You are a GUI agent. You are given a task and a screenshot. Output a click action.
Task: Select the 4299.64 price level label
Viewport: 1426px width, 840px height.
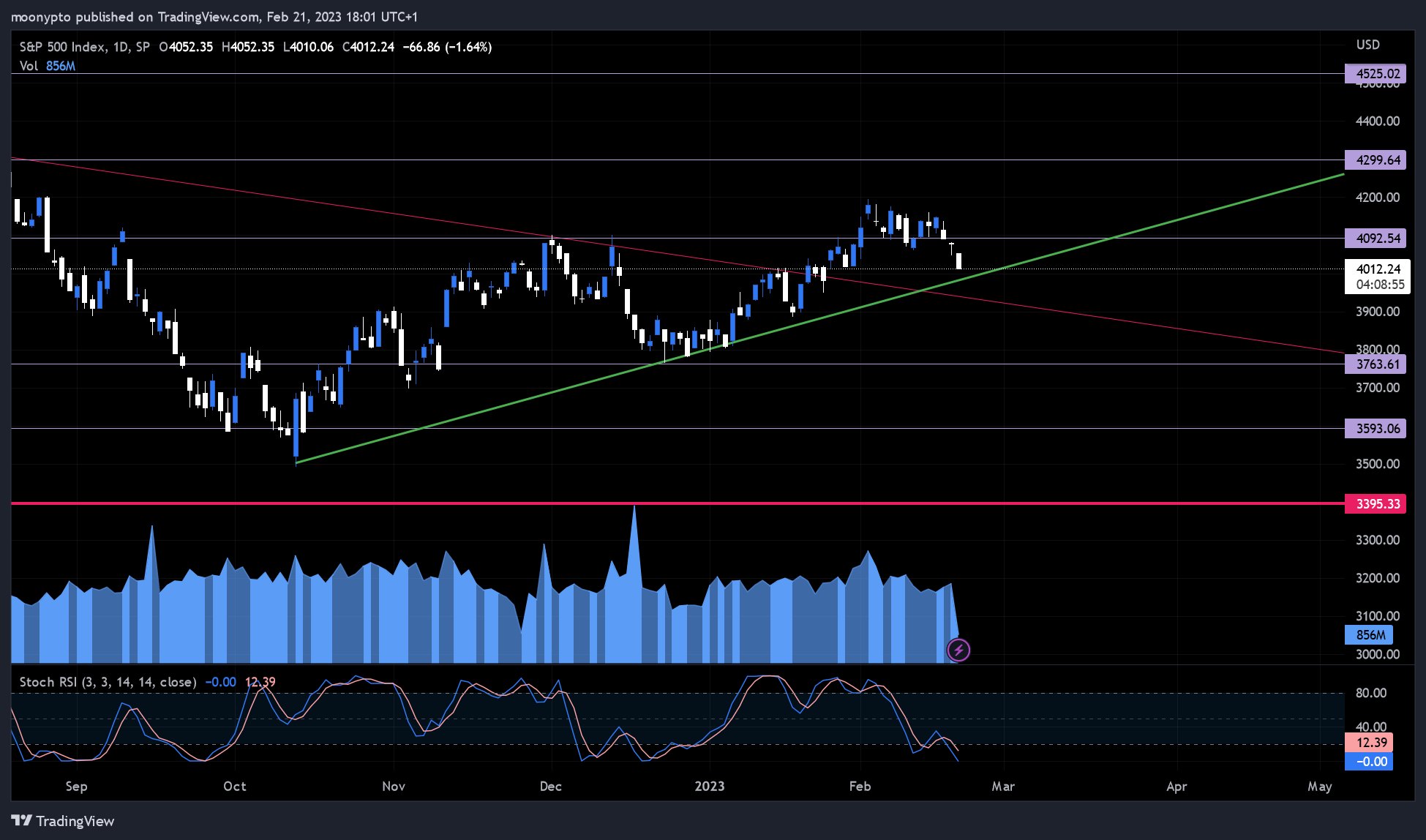[1376, 160]
